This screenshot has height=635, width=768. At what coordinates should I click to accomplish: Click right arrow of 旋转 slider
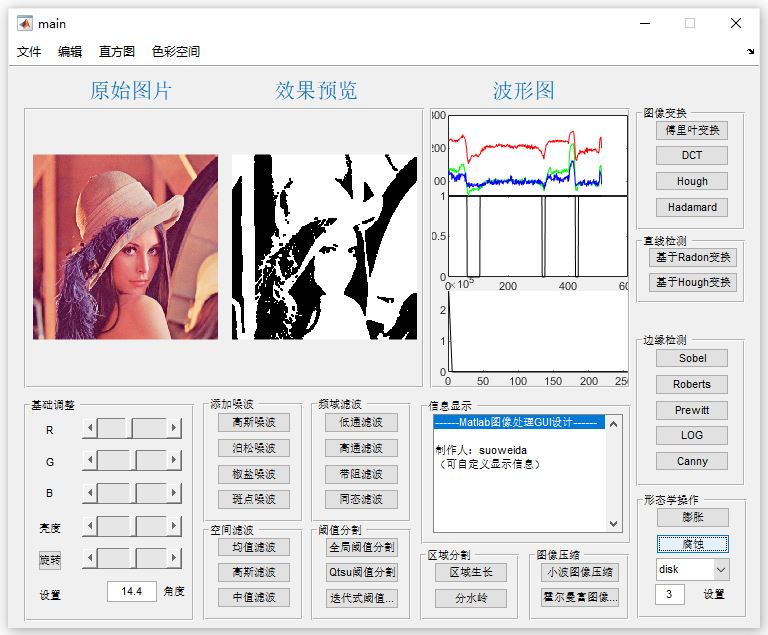[x=174, y=558]
